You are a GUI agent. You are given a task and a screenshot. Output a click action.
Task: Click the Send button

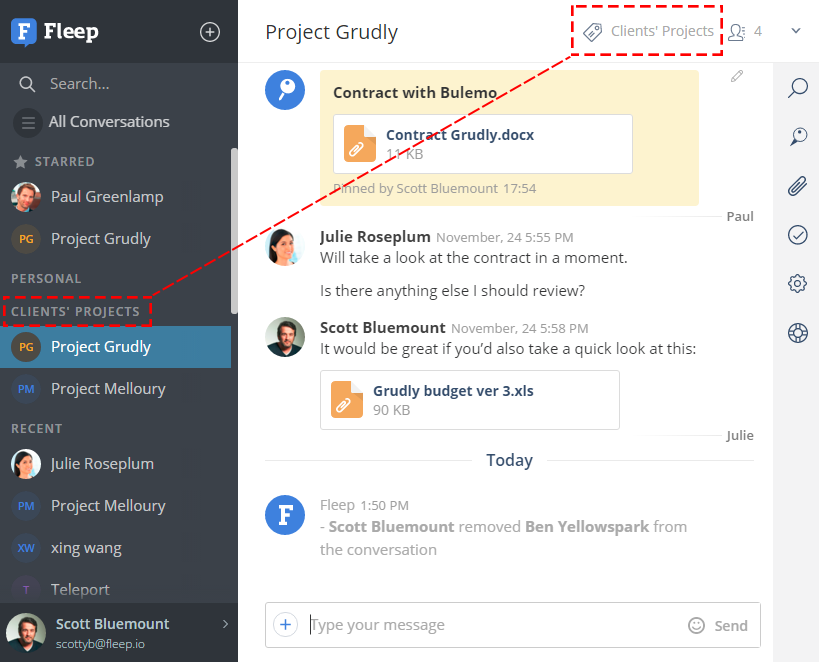tap(731, 625)
